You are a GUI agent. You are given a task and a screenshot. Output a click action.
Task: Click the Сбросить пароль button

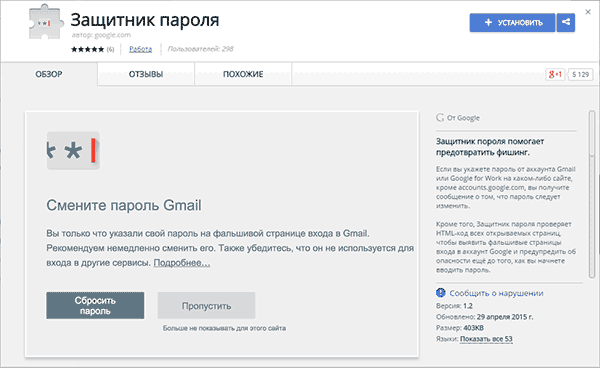95,306
